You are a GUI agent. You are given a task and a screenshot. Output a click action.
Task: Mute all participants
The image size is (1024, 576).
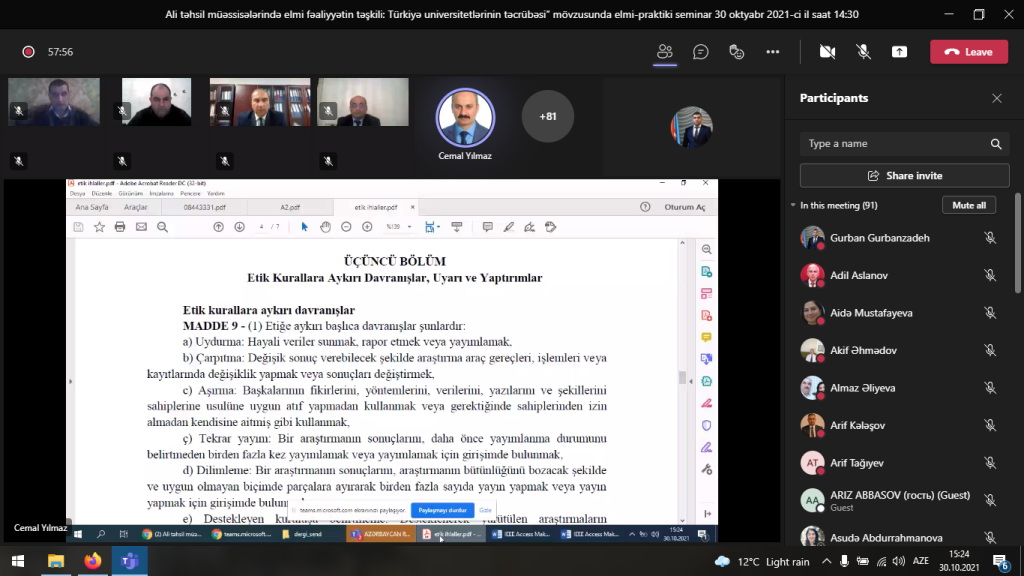pos(969,205)
